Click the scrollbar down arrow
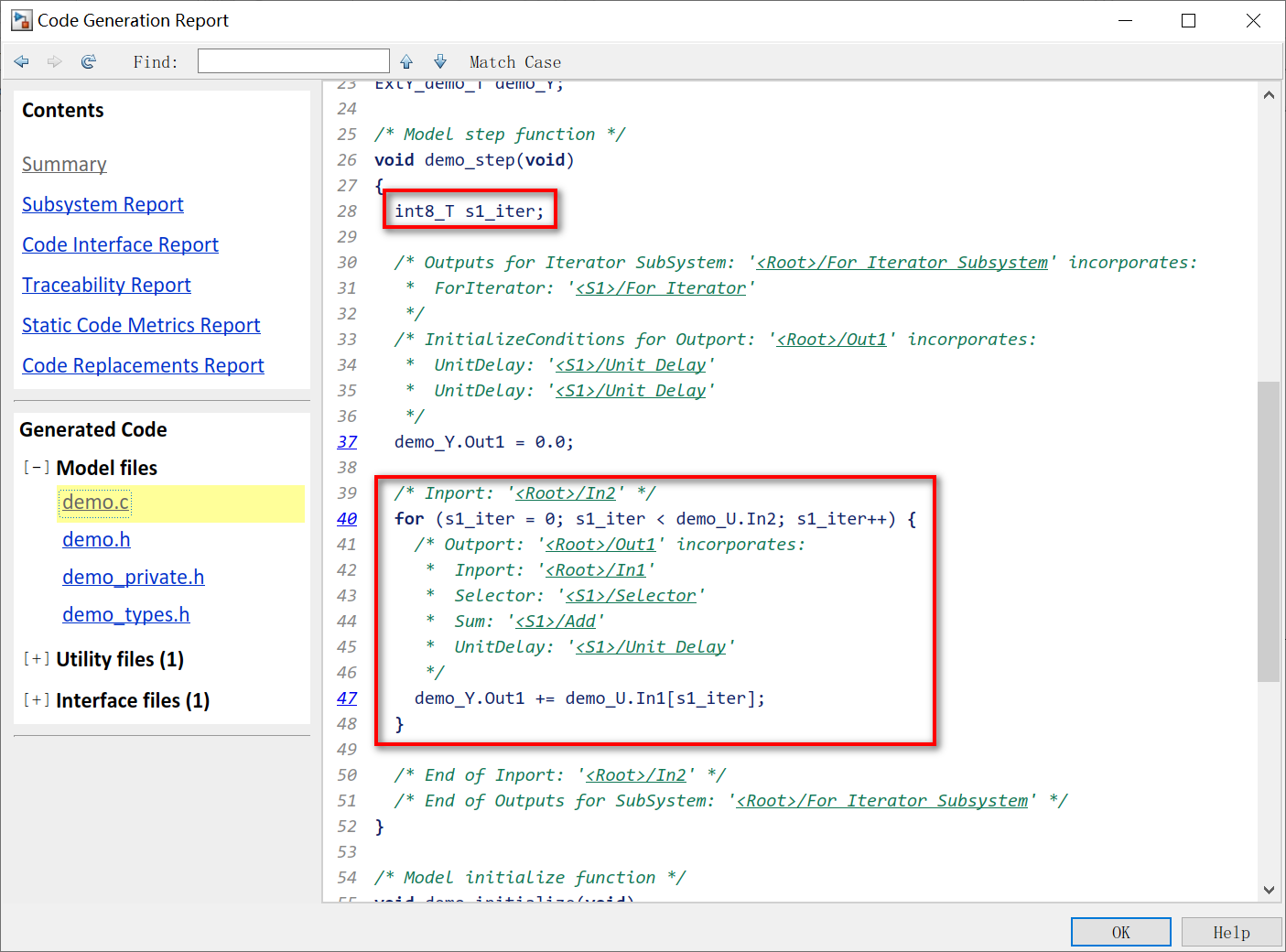Viewport: 1286px width, 952px height. click(1269, 889)
